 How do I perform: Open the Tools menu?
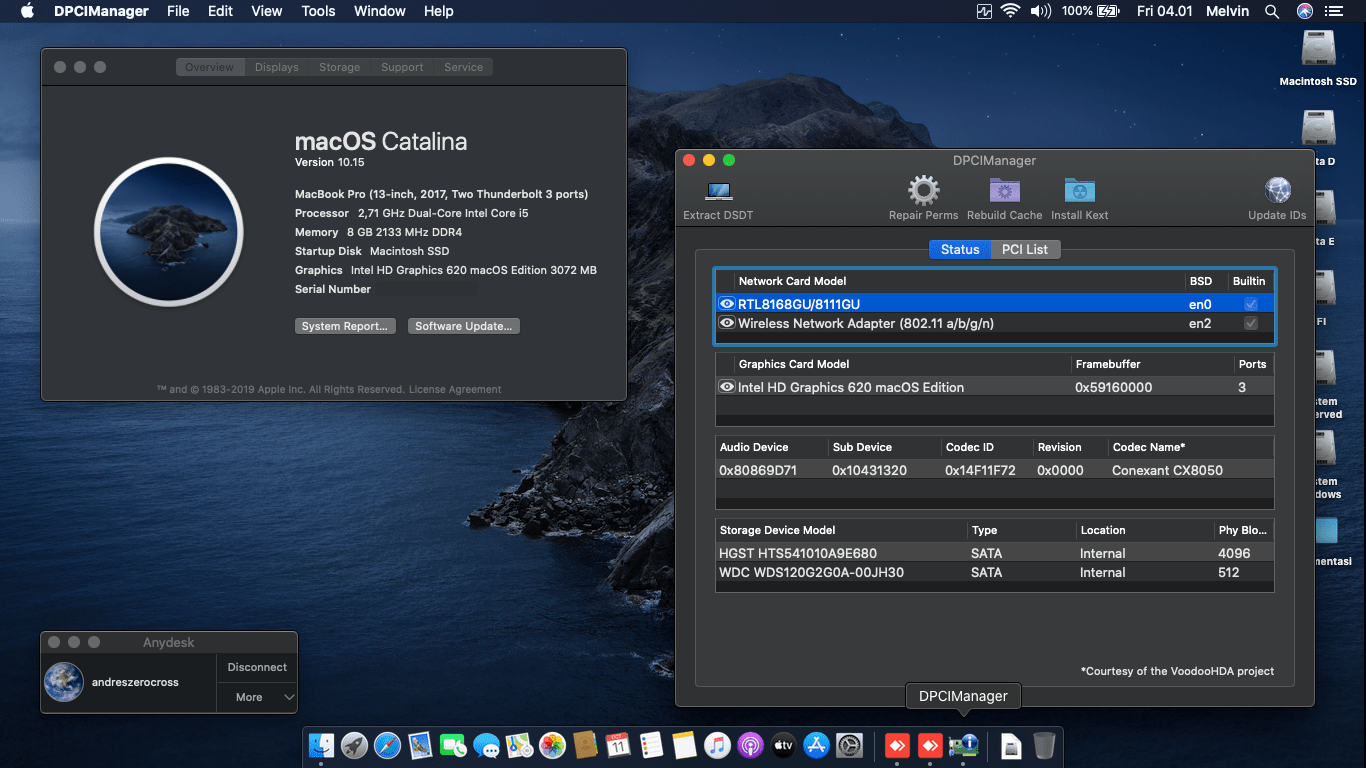click(318, 11)
